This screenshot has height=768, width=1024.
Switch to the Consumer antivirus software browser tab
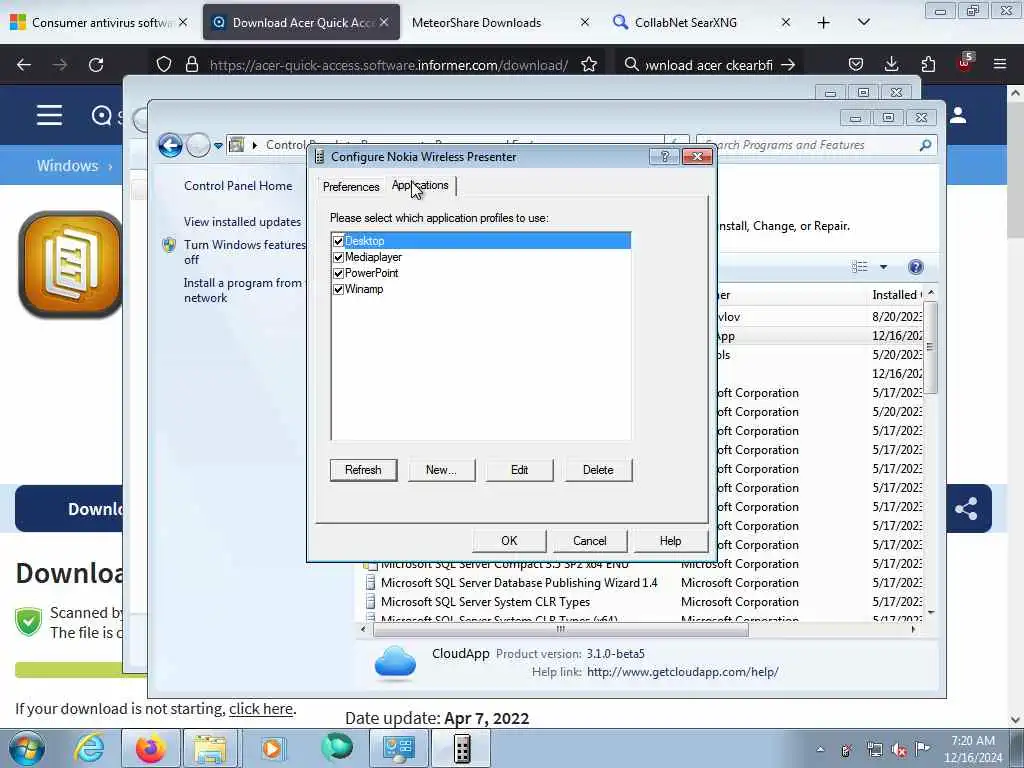coord(99,23)
